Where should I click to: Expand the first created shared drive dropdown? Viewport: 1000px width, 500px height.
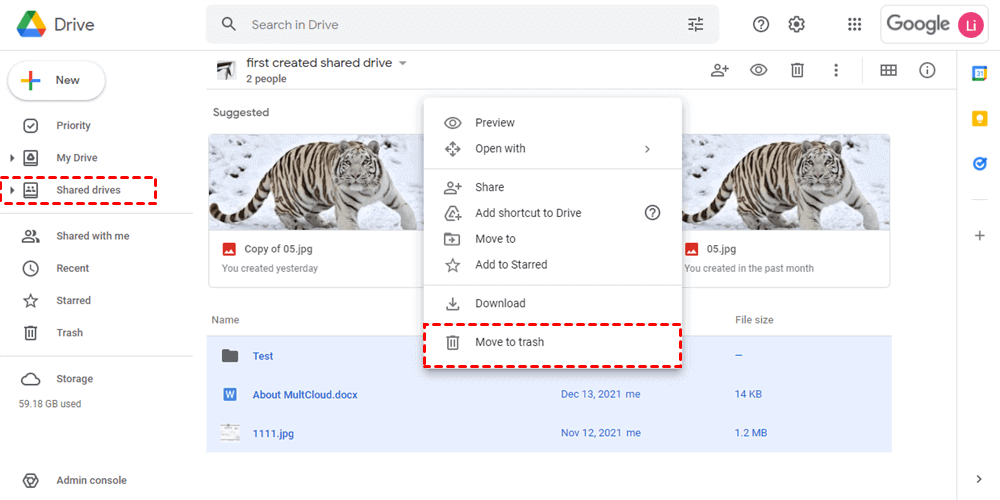[403, 63]
